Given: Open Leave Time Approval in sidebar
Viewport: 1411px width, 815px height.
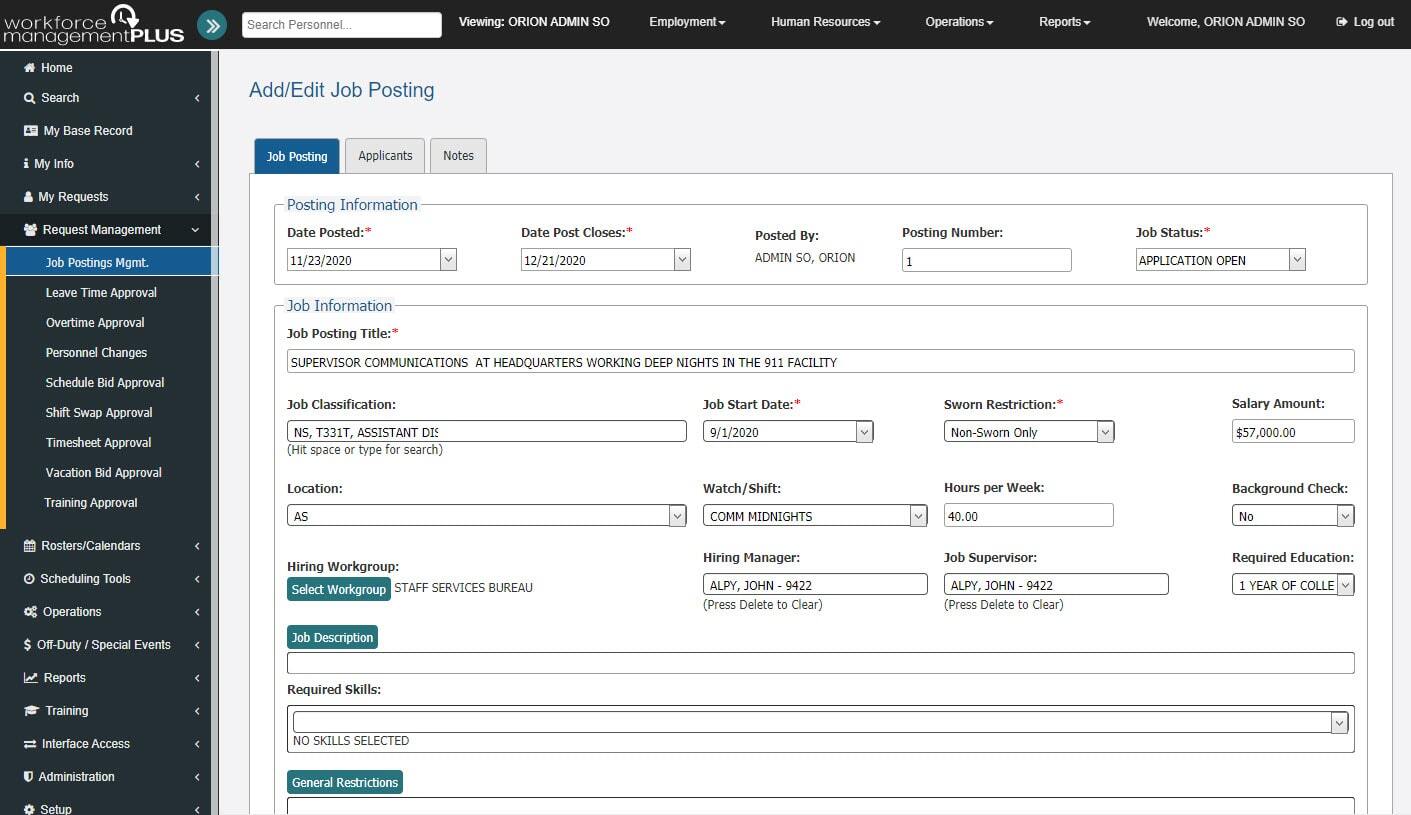Looking at the screenshot, I should click(101, 293).
